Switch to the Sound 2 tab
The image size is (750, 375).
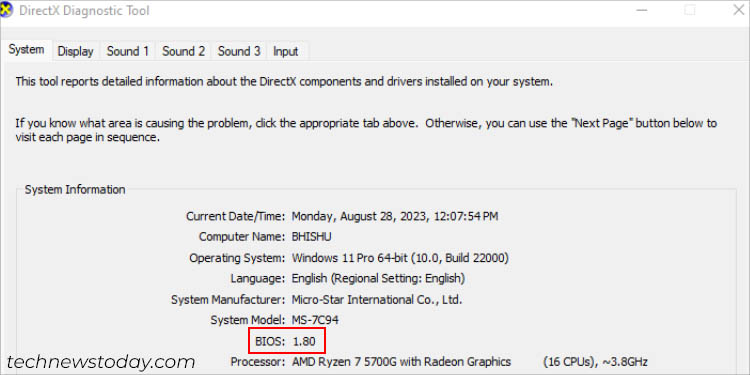183,51
